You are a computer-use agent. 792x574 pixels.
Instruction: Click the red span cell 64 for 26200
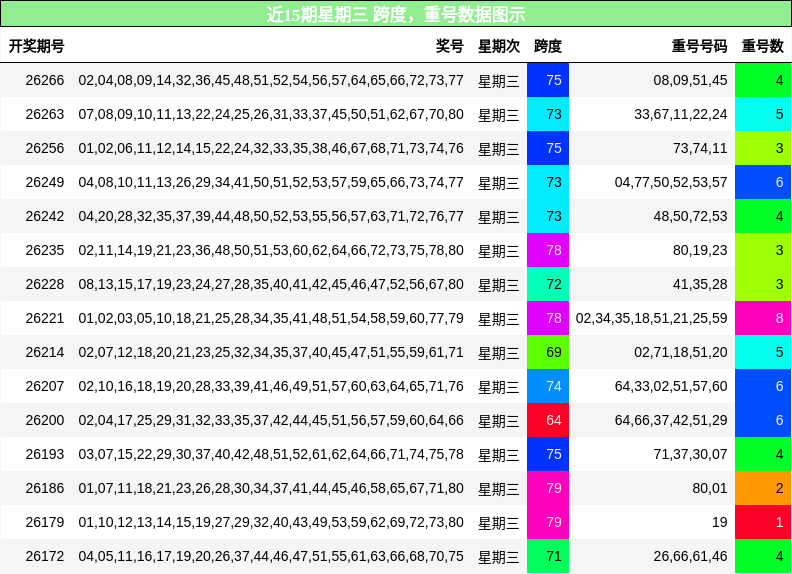[x=548, y=420]
